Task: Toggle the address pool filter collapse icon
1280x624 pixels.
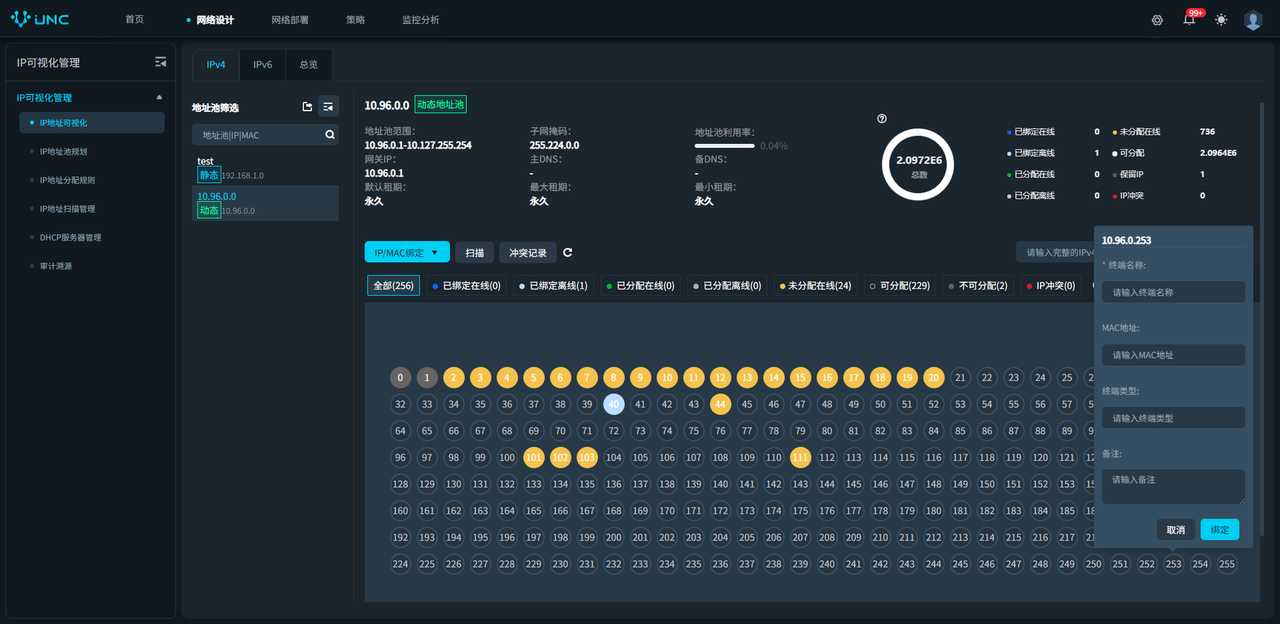Action: (x=328, y=106)
